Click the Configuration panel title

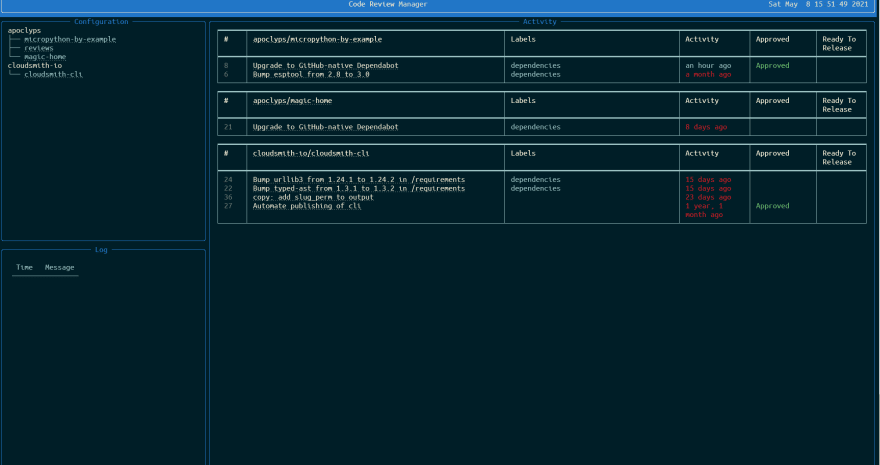[x=101, y=21]
